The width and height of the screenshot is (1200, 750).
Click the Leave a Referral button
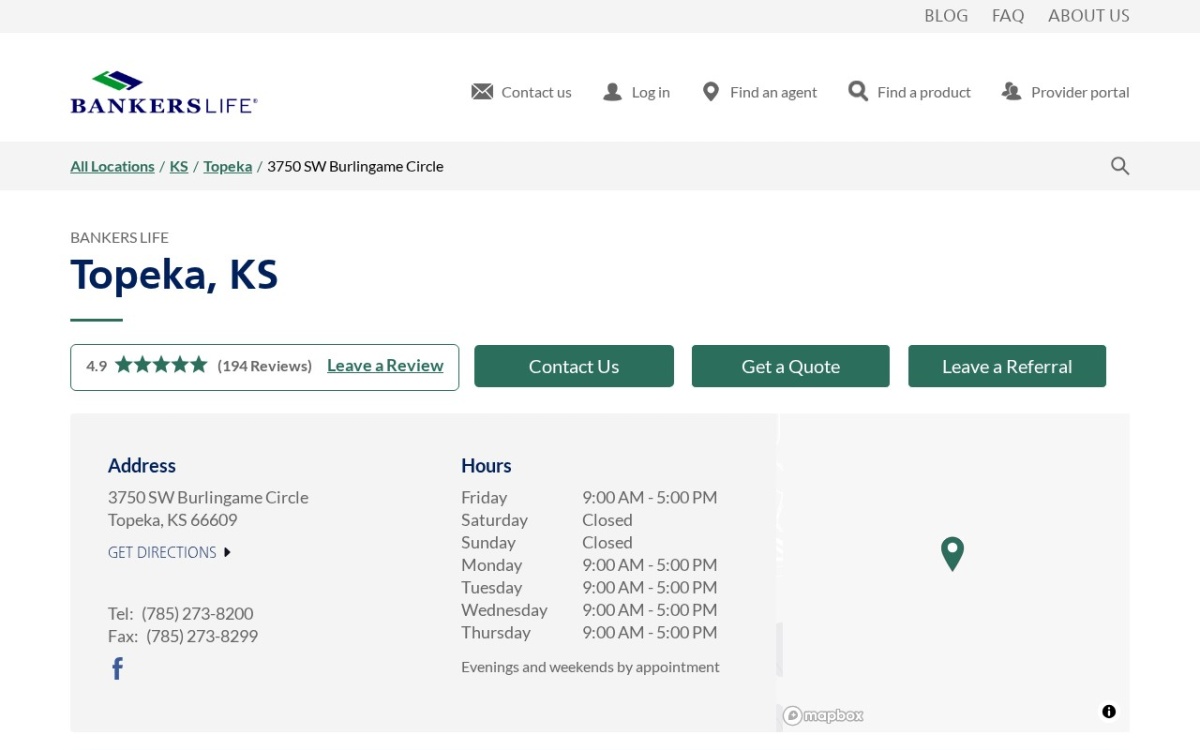[x=1007, y=366]
